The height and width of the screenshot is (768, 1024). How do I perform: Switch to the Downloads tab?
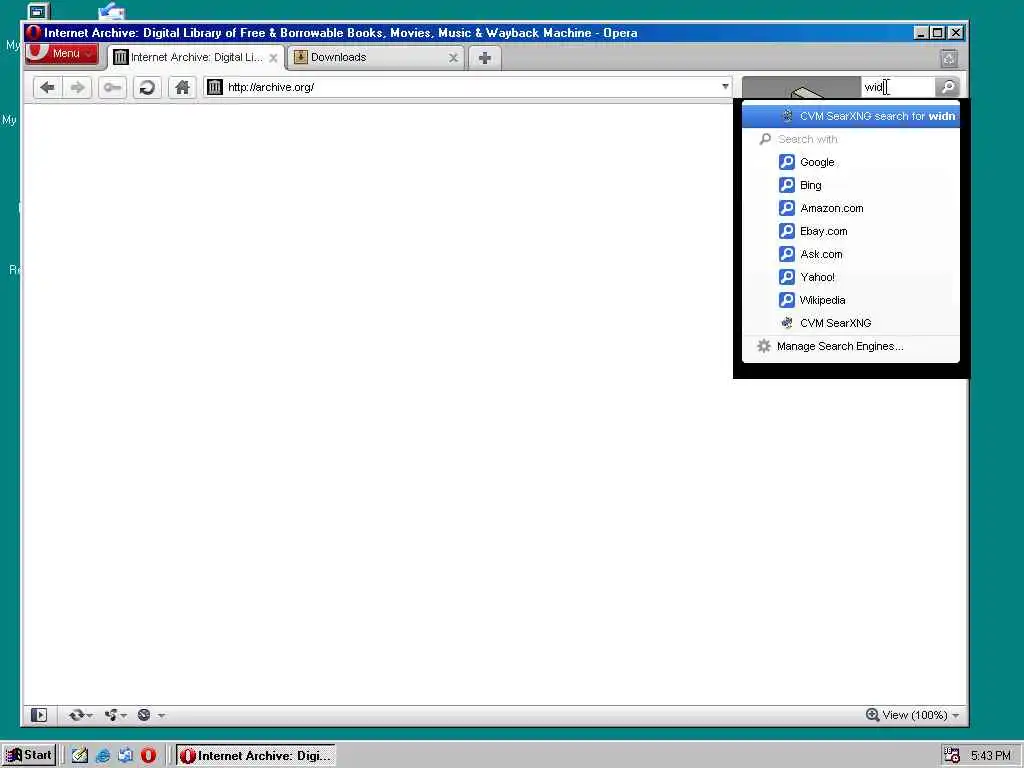[x=376, y=57]
